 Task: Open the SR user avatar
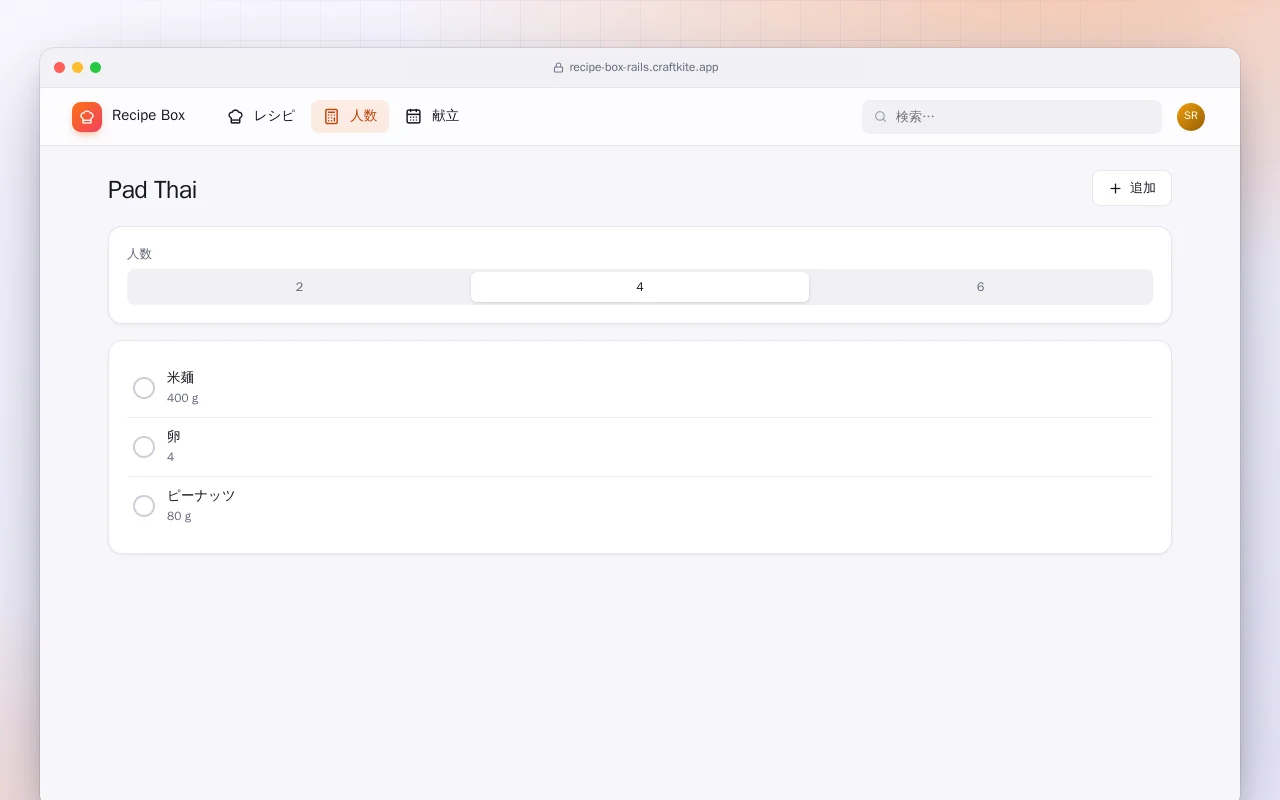click(1191, 117)
